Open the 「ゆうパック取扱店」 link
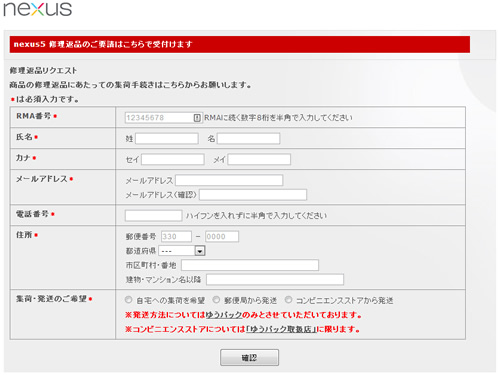This screenshot has width=500, height=375. [x=281, y=329]
